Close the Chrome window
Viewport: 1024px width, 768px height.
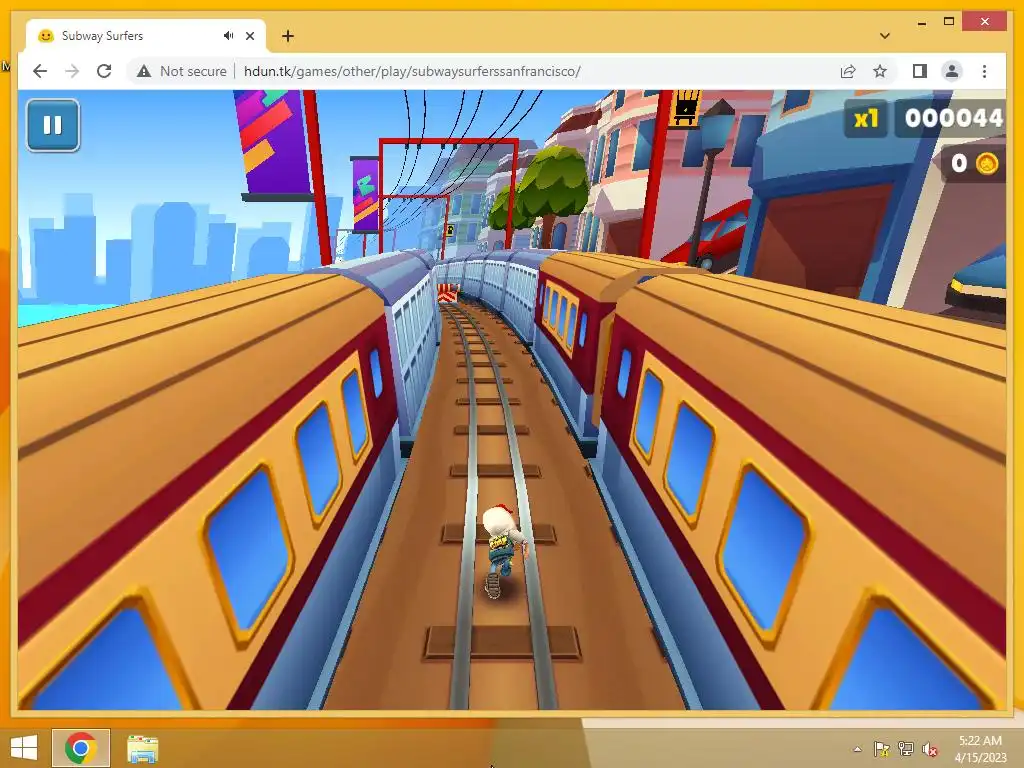click(985, 22)
